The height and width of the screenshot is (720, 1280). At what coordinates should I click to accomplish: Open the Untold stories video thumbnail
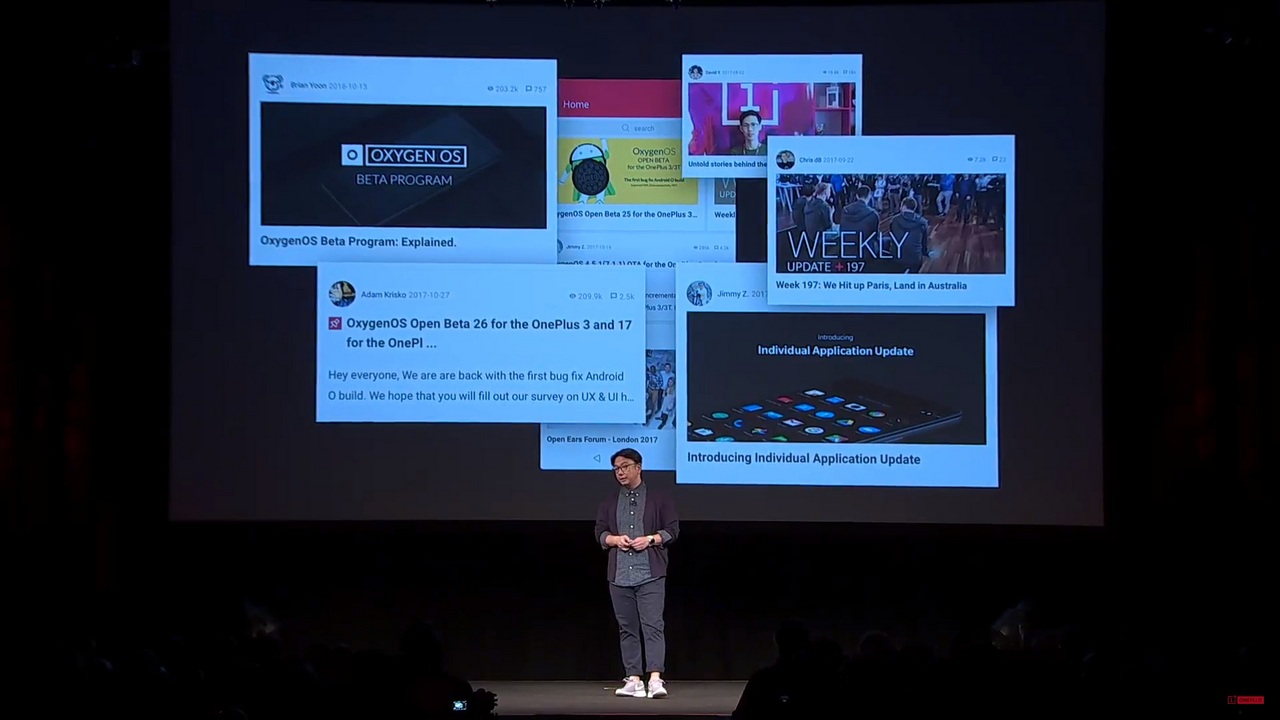(771, 119)
